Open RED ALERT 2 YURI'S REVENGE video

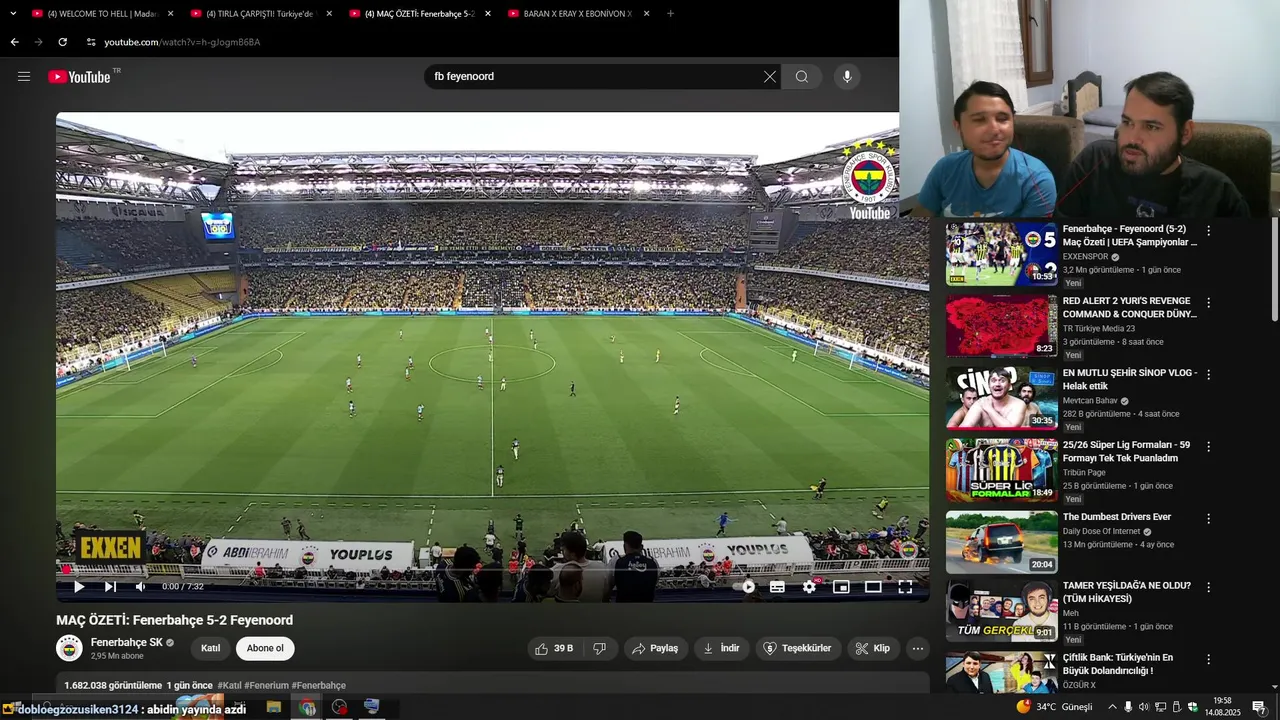1129,307
